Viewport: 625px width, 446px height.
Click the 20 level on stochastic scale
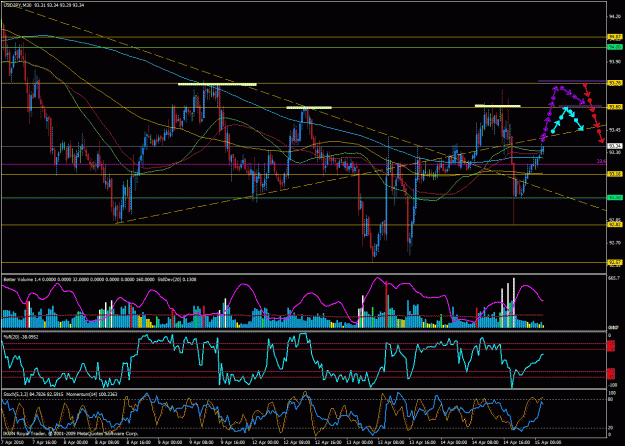click(611, 428)
